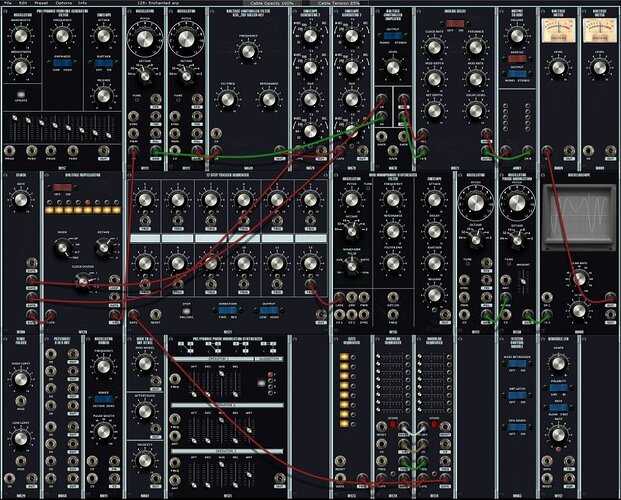
Task: Click the sequencer Step Inc/Dec button
Action: (x=186, y=311)
